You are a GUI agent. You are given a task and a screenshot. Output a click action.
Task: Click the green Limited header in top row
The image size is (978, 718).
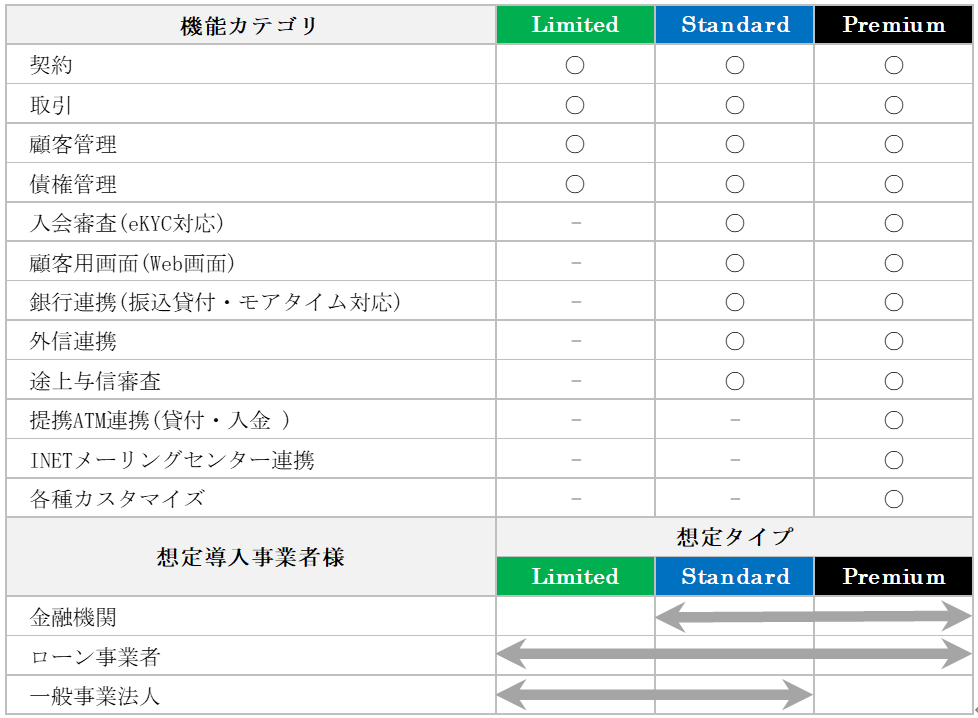coord(575,25)
